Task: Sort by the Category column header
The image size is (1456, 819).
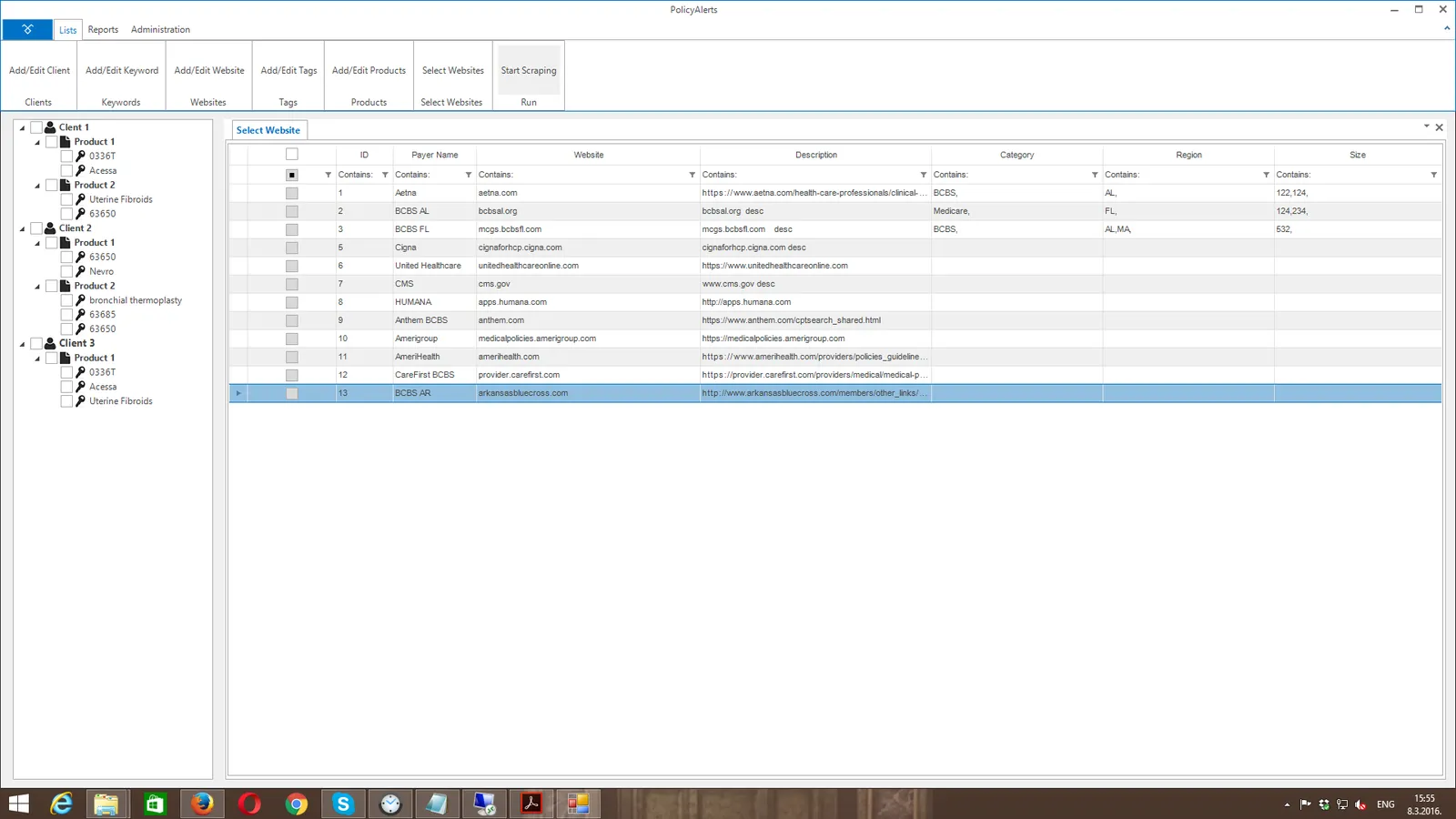Action: click(x=1017, y=155)
